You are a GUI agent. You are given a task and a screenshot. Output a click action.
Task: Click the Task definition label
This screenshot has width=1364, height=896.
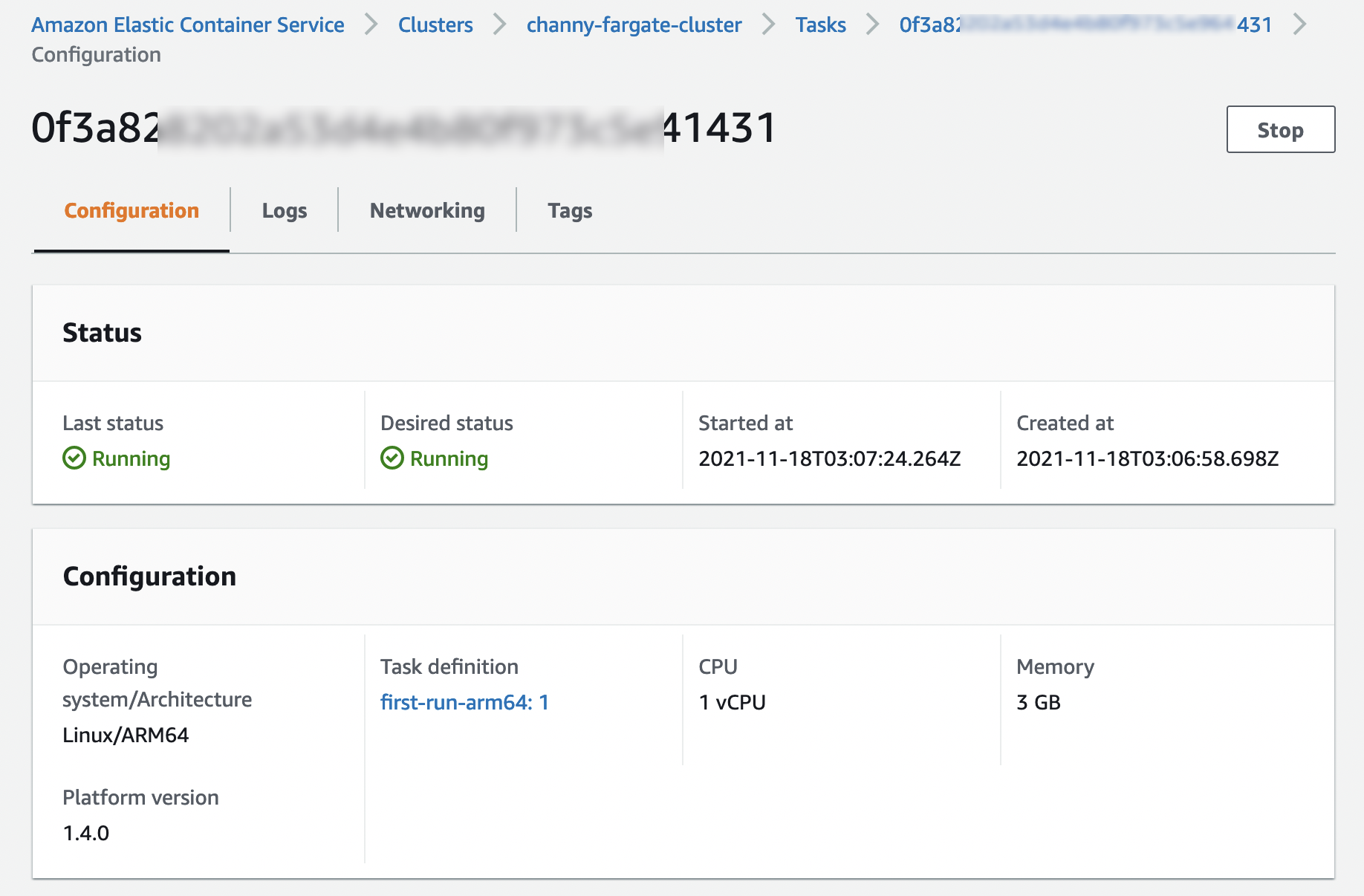point(449,666)
